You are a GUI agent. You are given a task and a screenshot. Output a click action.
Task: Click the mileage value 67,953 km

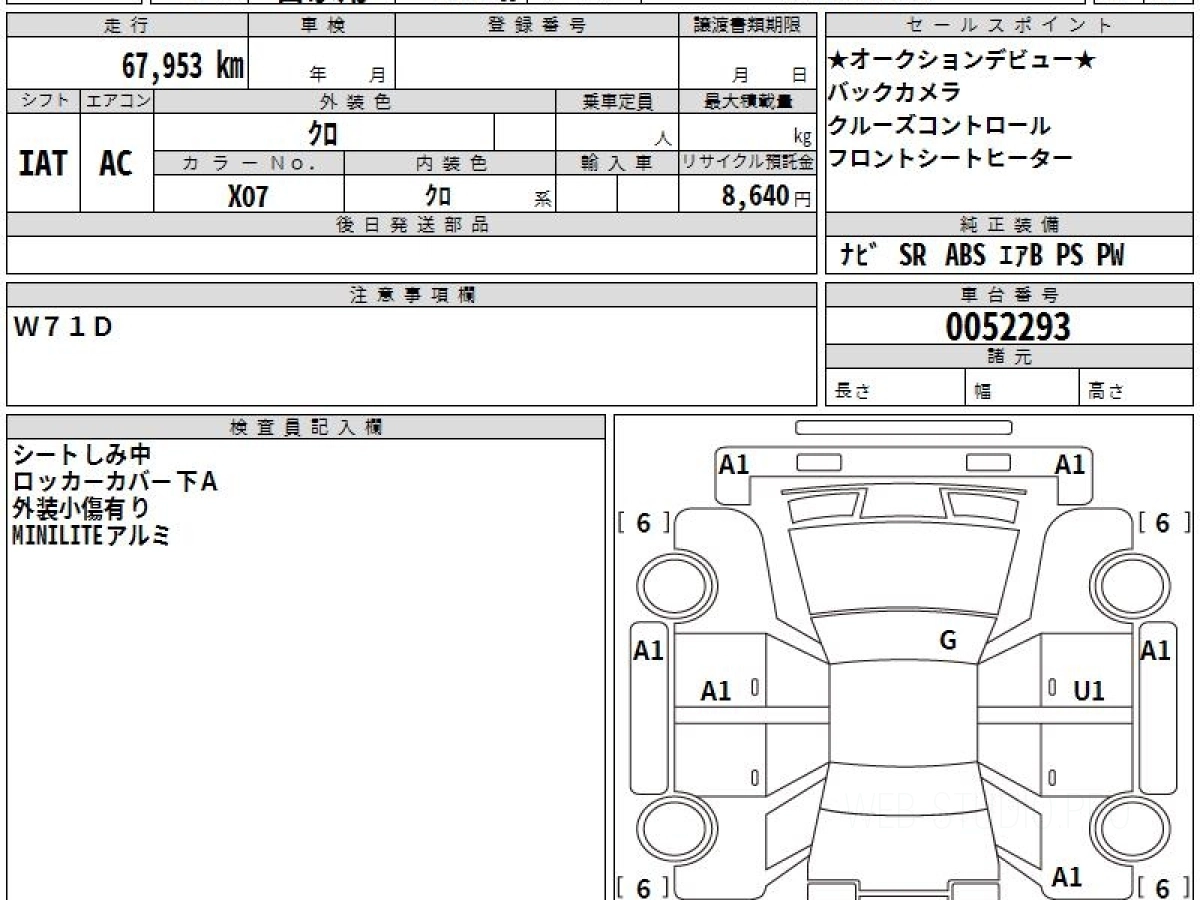[x=183, y=66]
